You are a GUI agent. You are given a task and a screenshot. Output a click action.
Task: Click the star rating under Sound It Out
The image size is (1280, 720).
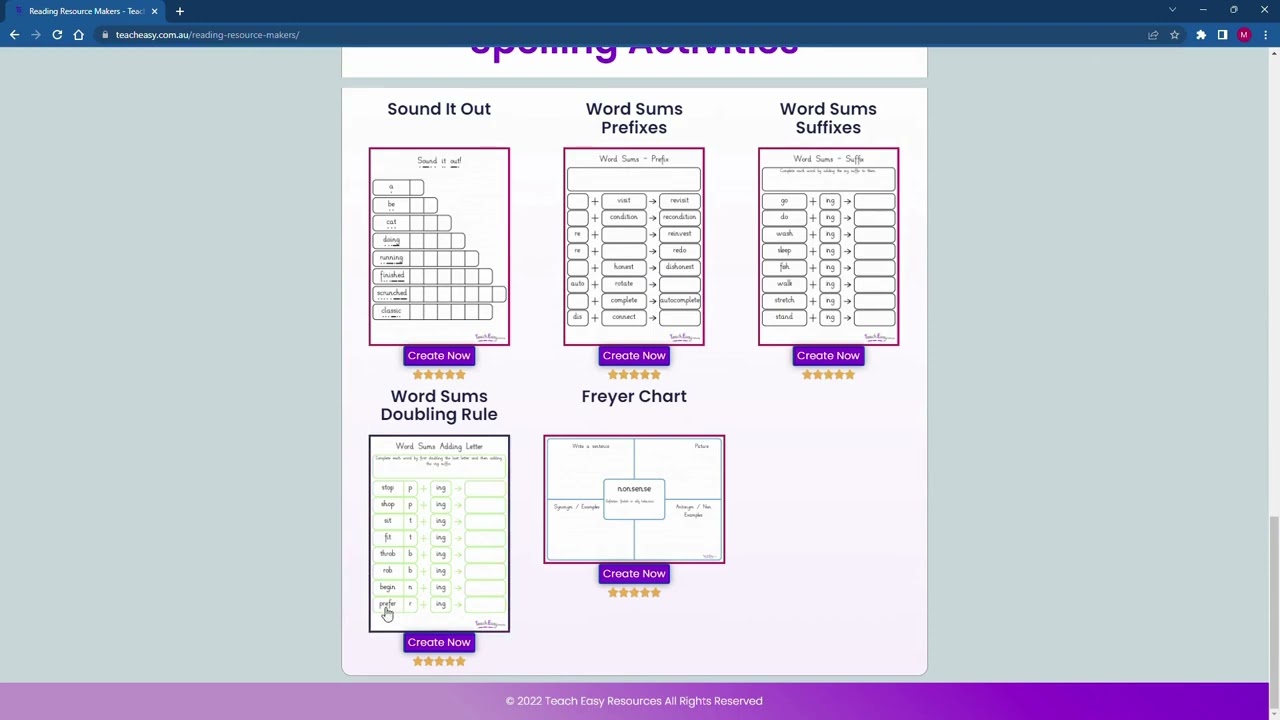[439, 375]
